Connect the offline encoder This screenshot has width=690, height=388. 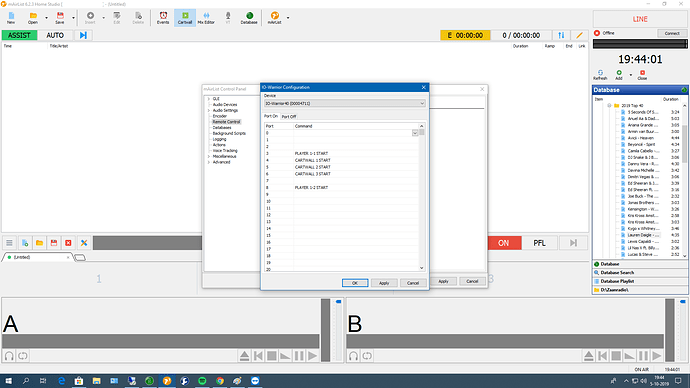point(672,33)
